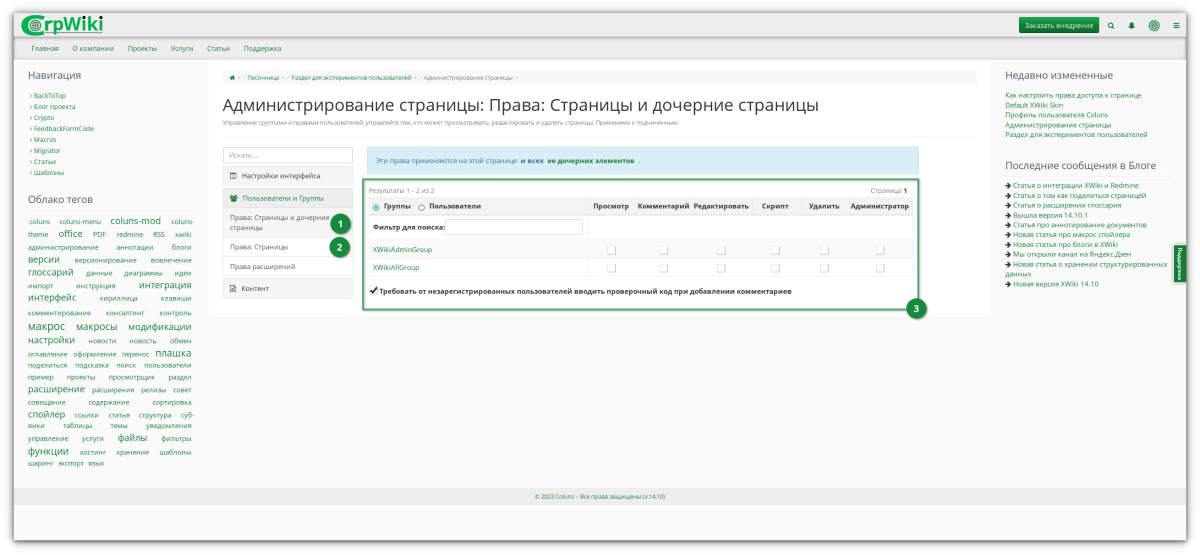Select the Пользователи radio button
Image resolution: width=1200 pixels, height=555 pixels.
[421, 207]
